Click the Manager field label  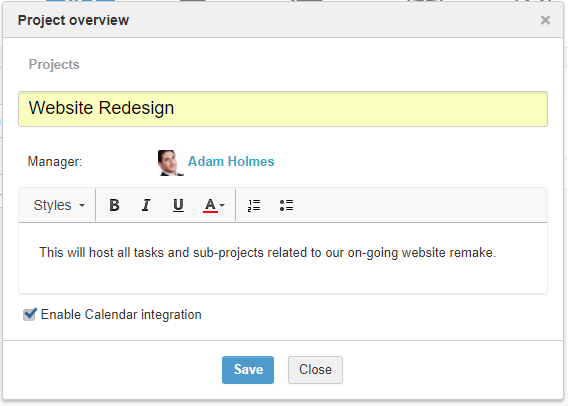point(55,162)
